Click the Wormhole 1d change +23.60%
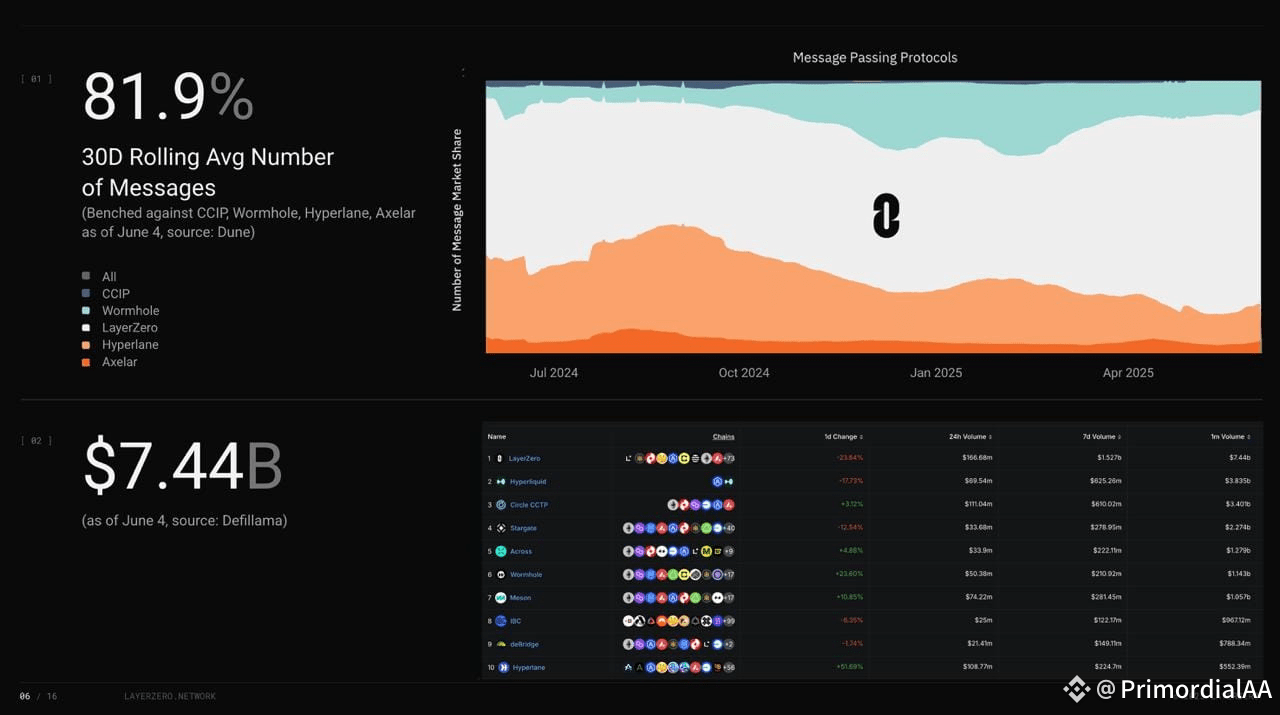1280x715 pixels. click(x=849, y=574)
